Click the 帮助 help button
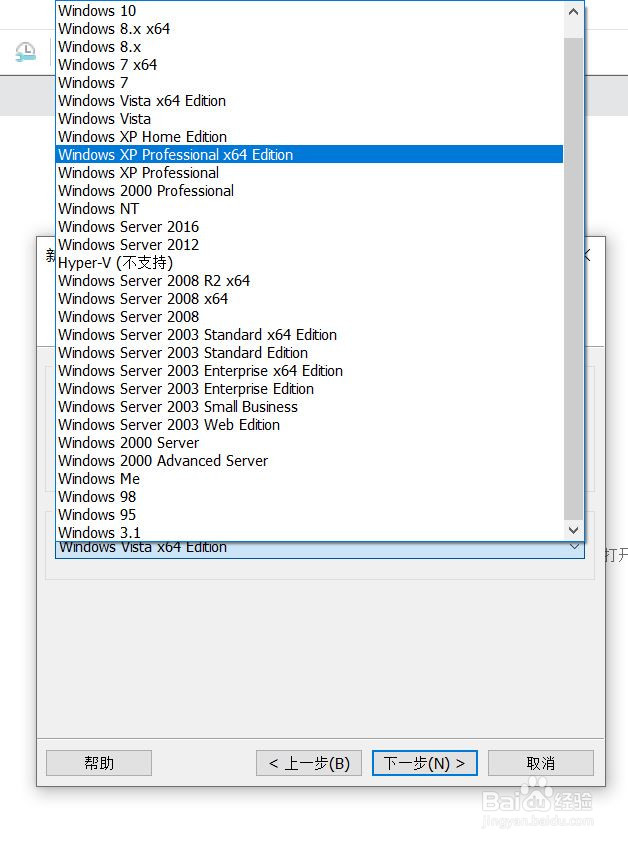The image size is (628, 843). [99, 763]
